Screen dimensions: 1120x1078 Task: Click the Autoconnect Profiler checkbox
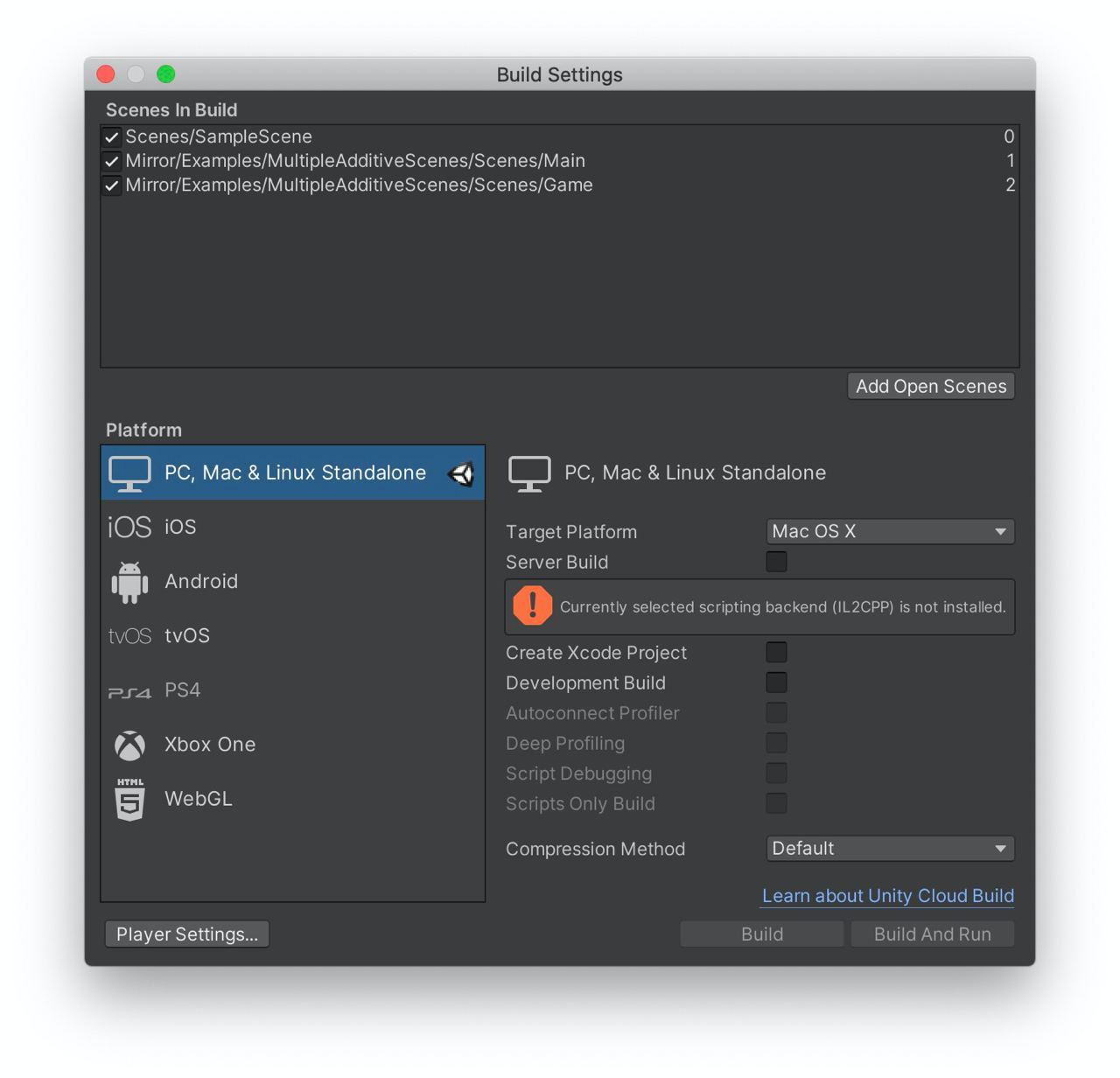[x=776, y=712]
